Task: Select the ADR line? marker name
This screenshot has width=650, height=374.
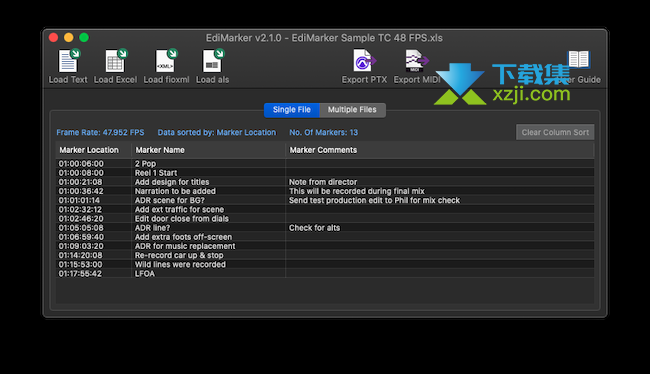Action: tap(153, 228)
